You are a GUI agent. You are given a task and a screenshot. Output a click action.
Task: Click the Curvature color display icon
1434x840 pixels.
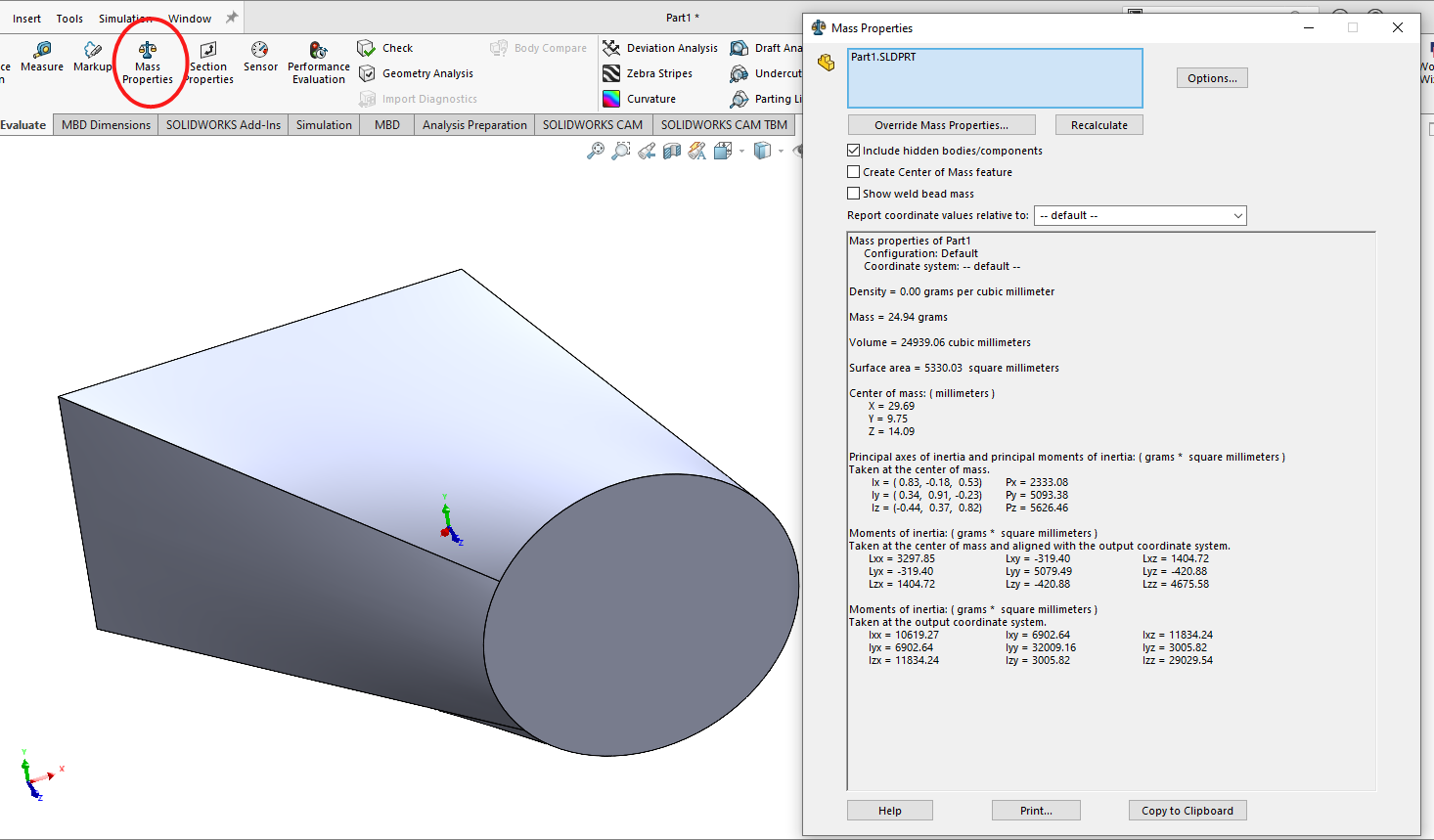611,99
